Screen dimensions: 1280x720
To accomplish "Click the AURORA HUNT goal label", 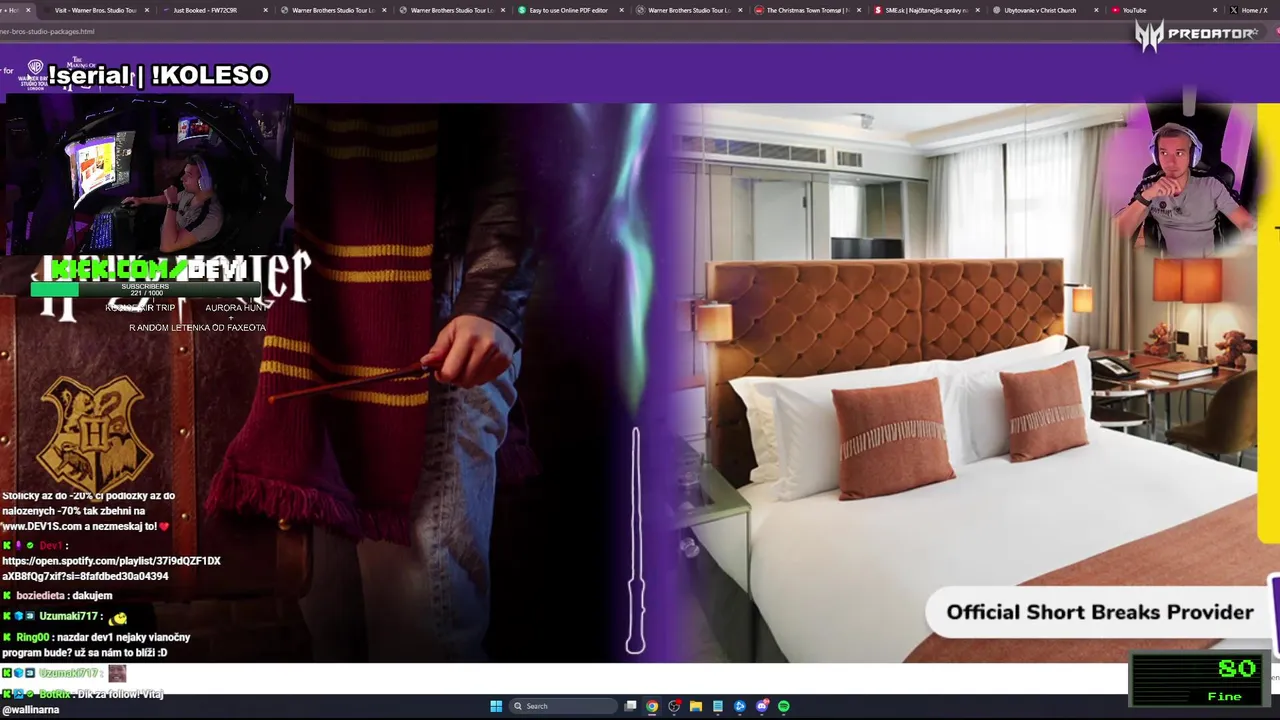I will [236, 307].
